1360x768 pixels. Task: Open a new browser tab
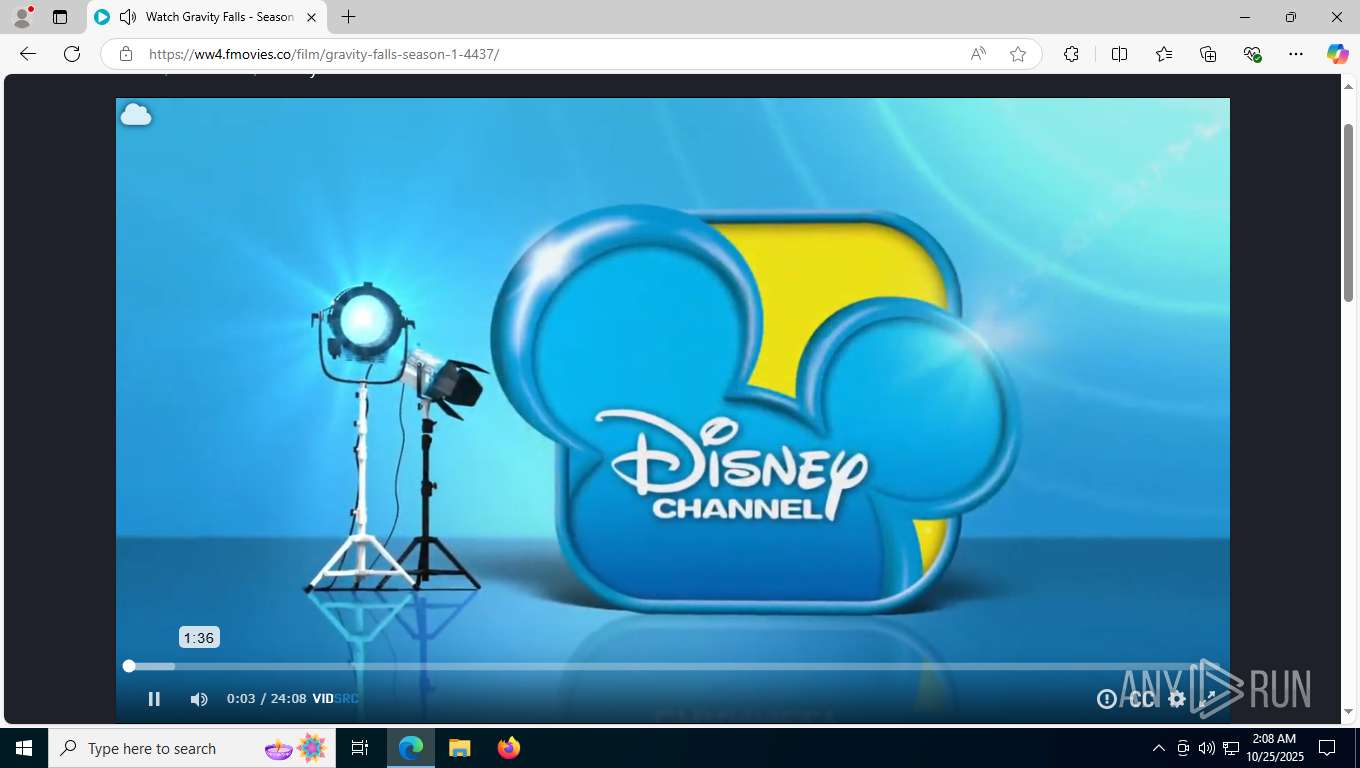(x=348, y=17)
